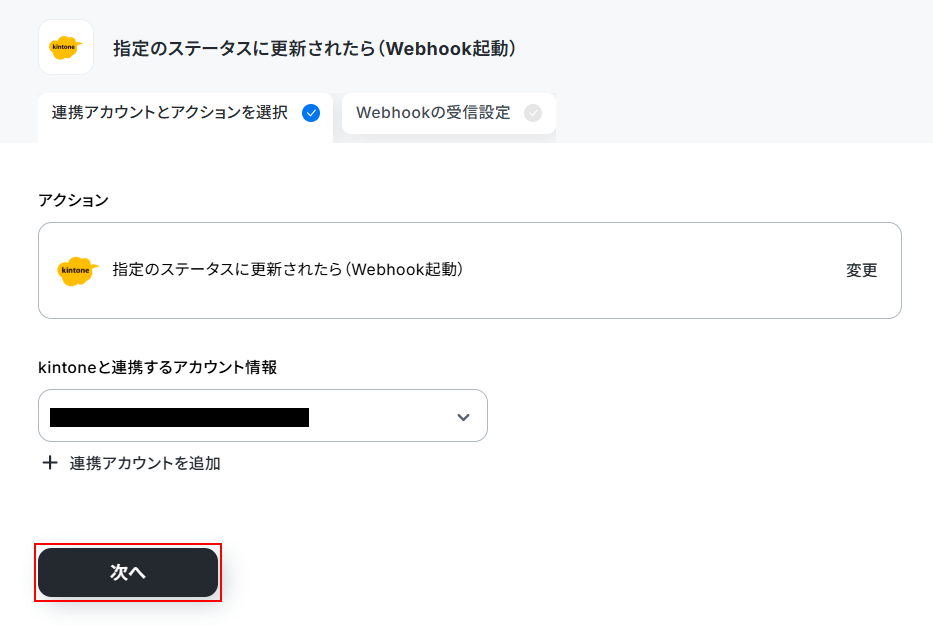Click the blue checkmark on the first tab
933x625 pixels.
click(311, 112)
